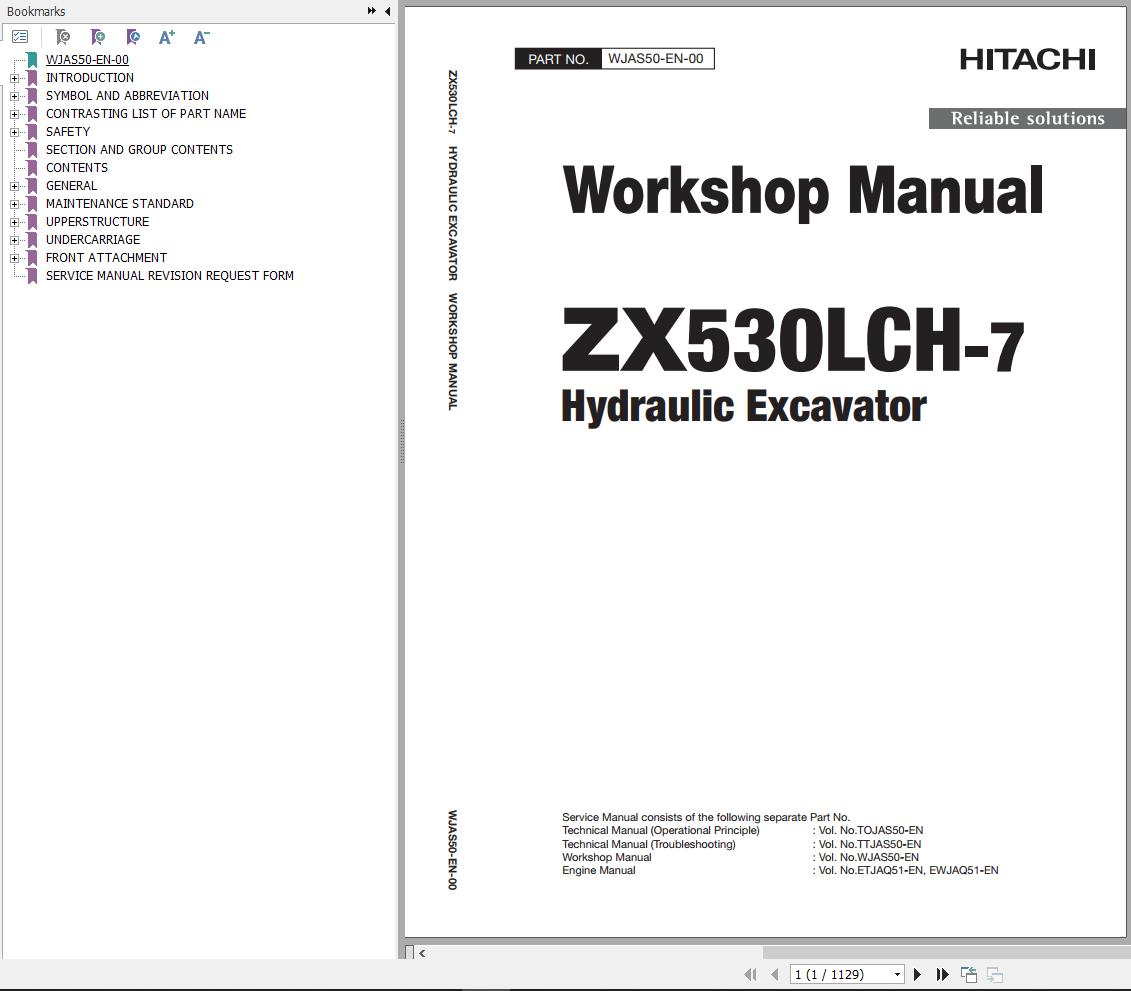The image size is (1131, 991).
Task: Click 'Engine Manual' line text
Action: (599, 871)
